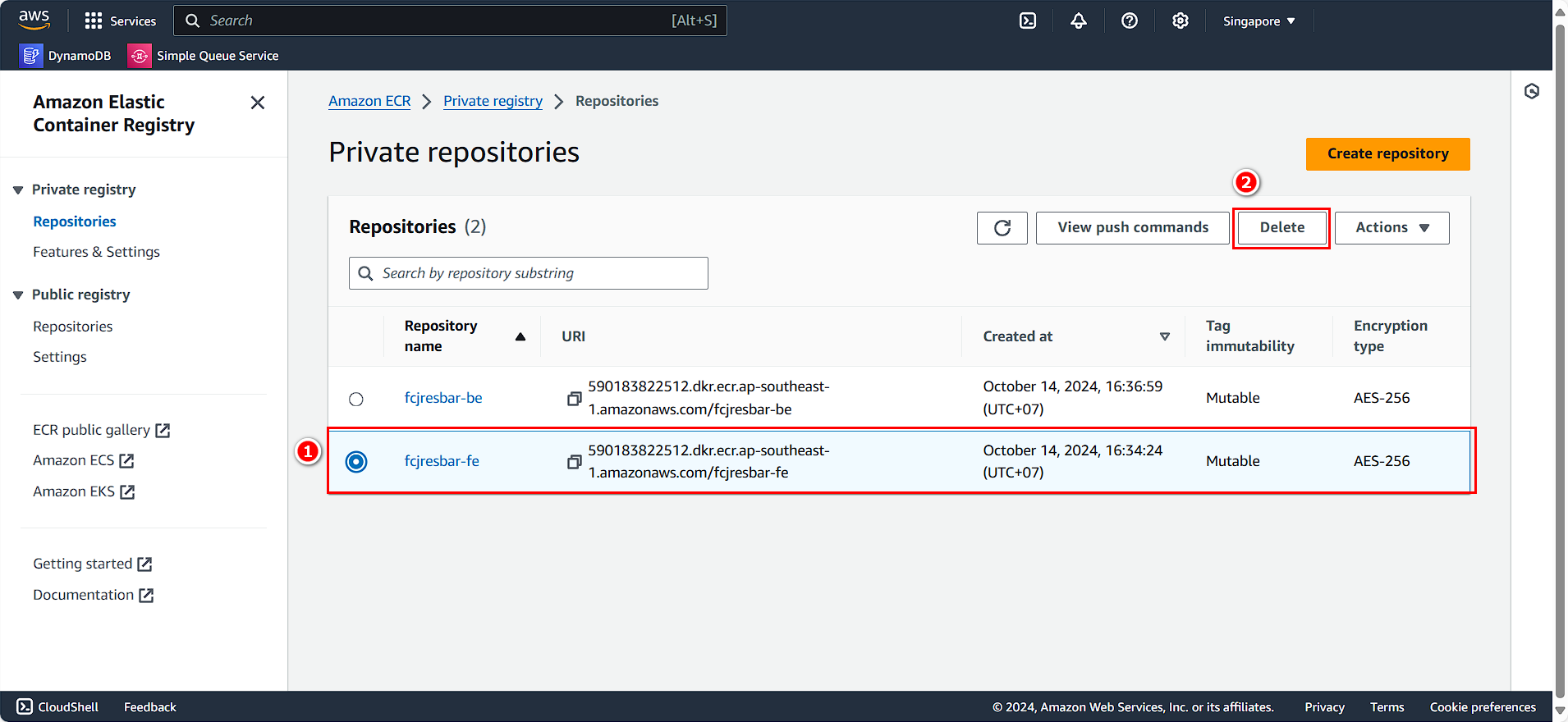The height and width of the screenshot is (722, 1568).
Task: Open the Getting started external link
Action: tap(92, 564)
